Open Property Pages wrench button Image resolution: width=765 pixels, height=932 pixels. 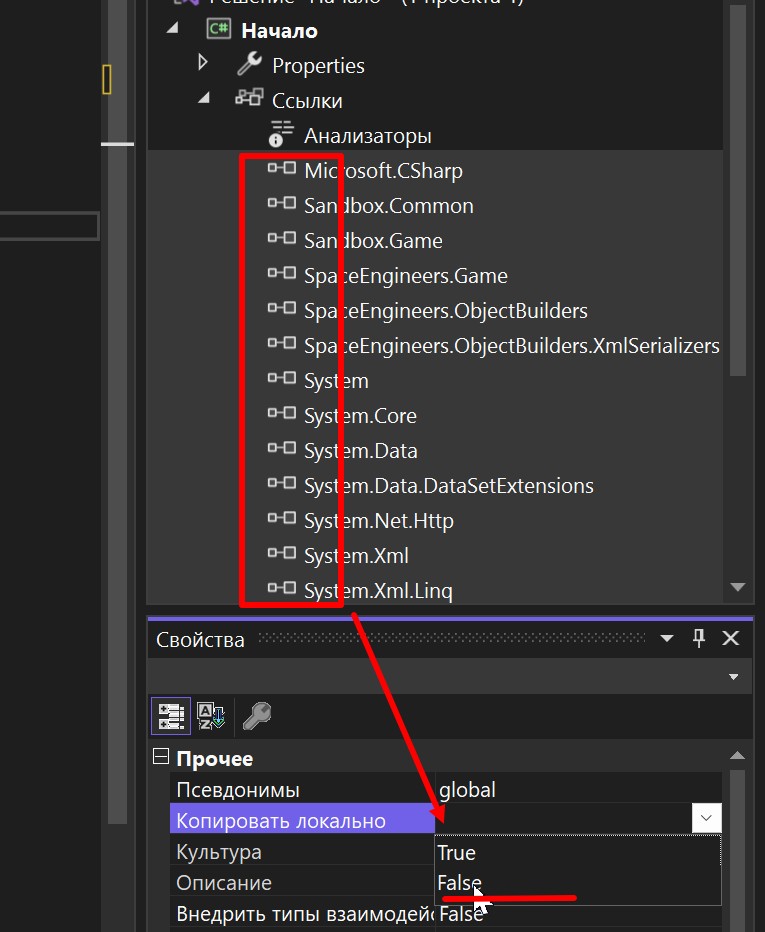pos(257,716)
